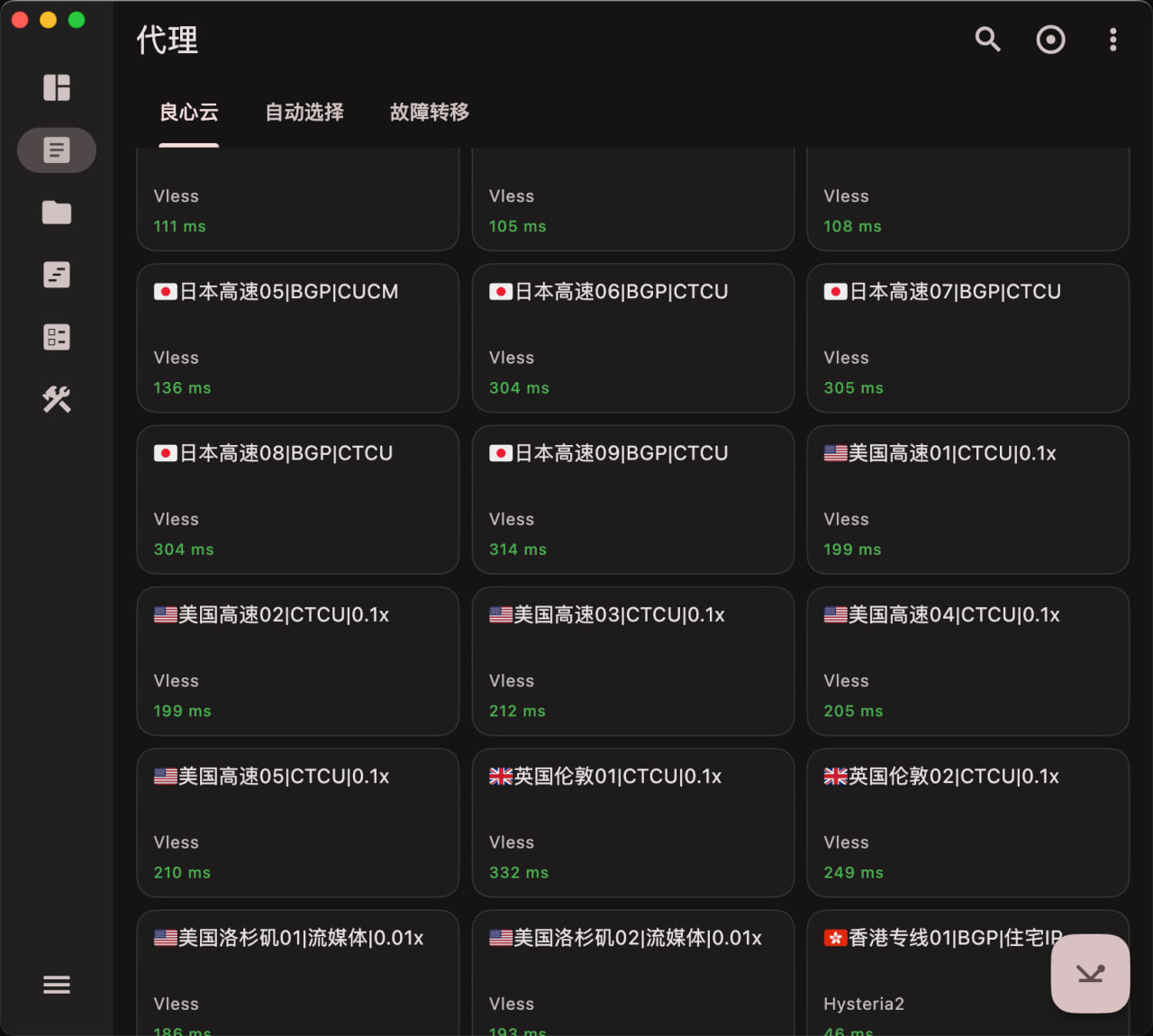Select node 英国伦敦02|CTCU|0.1x
The width and height of the screenshot is (1153, 1036).
click(x=968, y=822)
